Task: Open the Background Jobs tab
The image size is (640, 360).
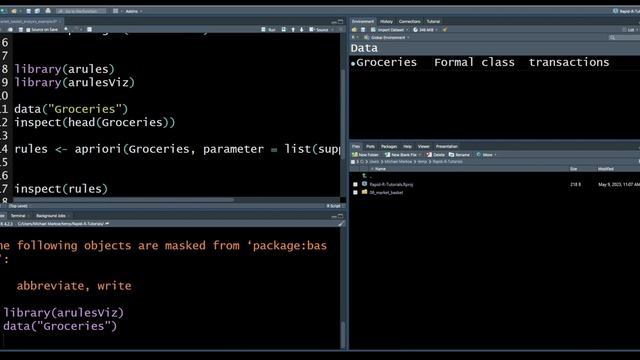Action: coord(51,216)
